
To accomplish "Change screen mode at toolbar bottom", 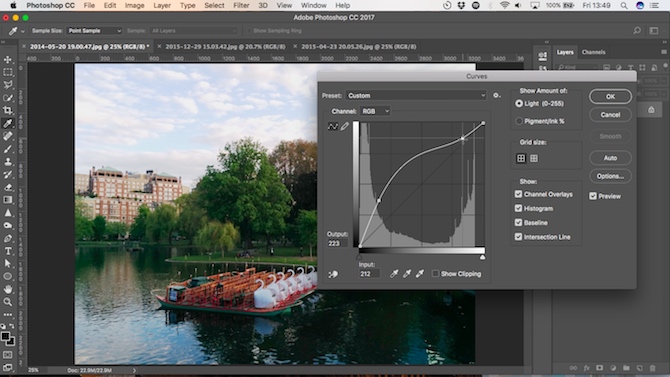I will click(8, 367).
